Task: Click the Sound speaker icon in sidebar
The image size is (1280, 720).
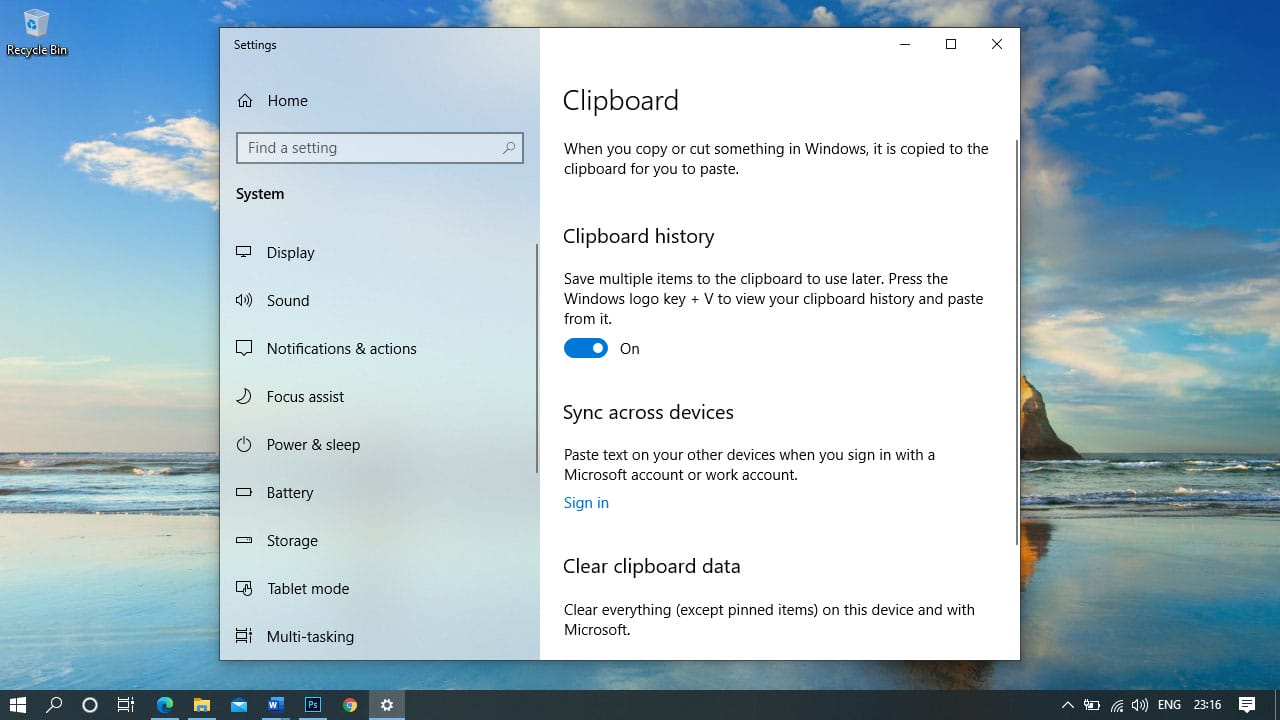Action: [x=244, y=300]
